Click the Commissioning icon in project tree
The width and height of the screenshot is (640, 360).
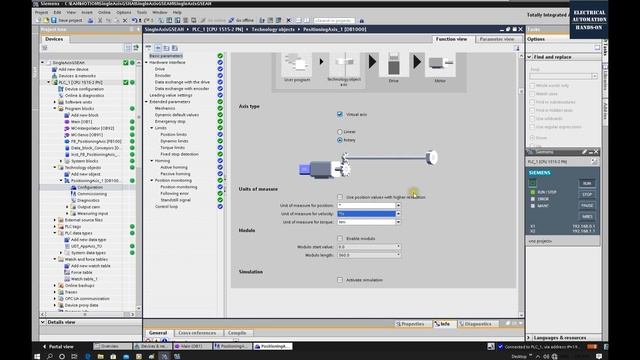pyautogui.click(x=73, y=194)
